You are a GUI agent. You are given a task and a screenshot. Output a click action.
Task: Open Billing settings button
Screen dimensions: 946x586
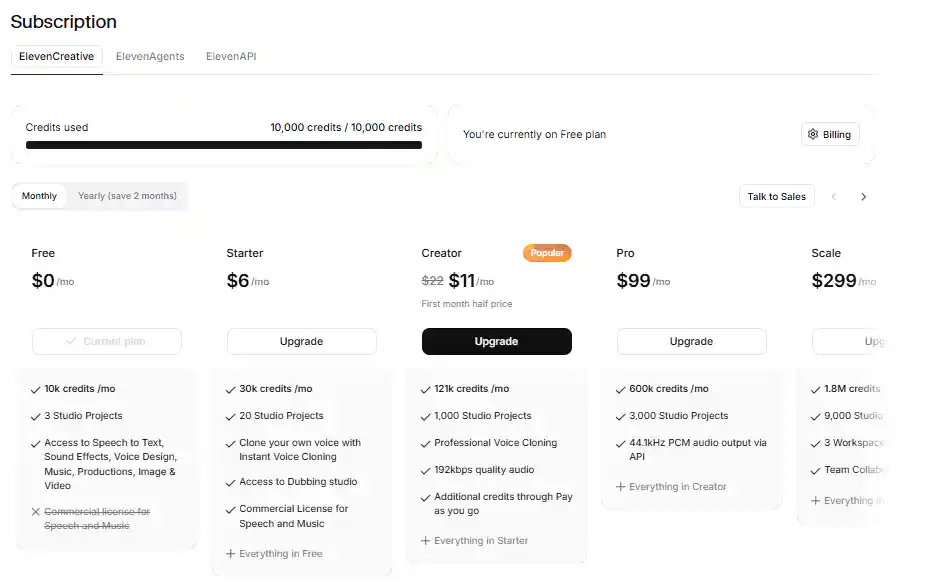pos(830,134)
